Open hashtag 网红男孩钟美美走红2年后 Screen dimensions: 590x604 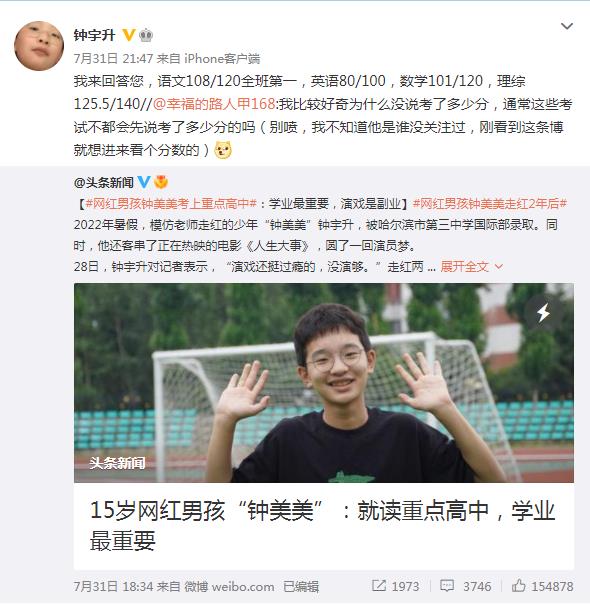pyautogui.click(x=489, y=203)
